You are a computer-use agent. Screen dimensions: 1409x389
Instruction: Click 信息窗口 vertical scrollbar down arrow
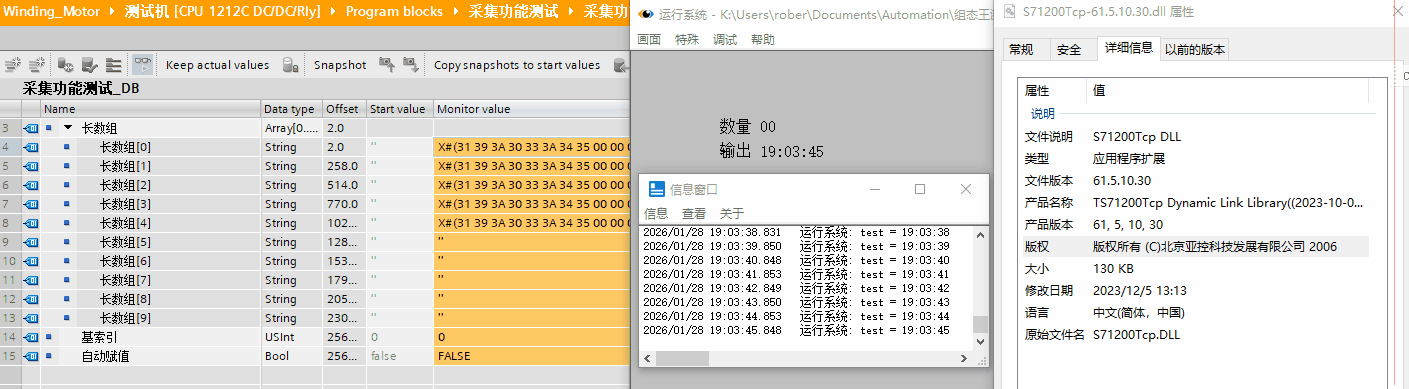point(980,341)
